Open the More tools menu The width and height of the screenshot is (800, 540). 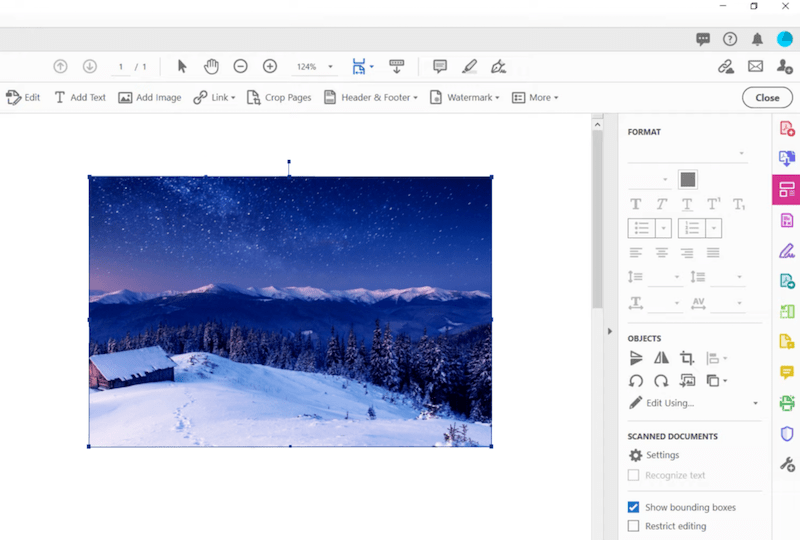[535, 98]
